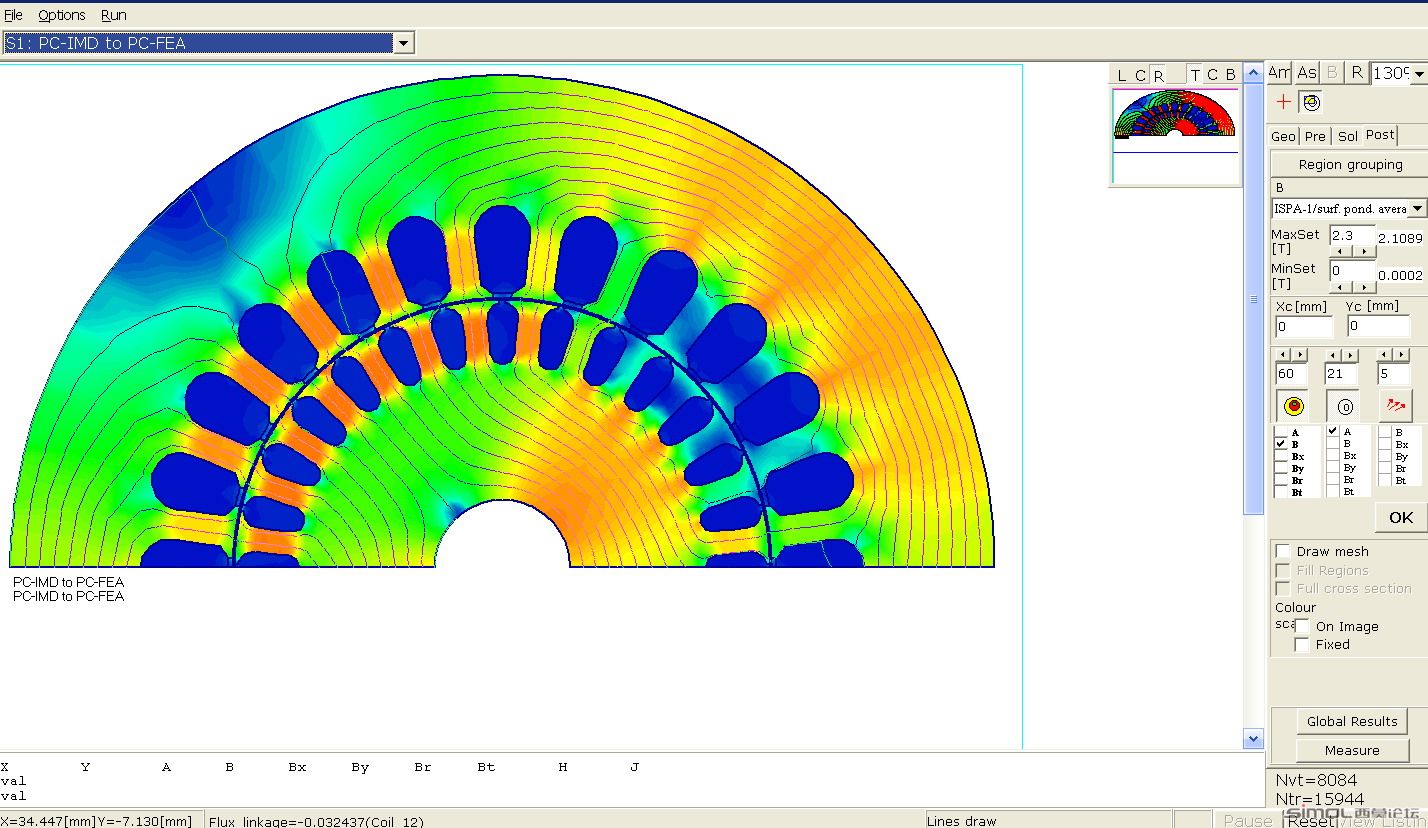This screenshot has width=1428, height=828.
Task: Switch to the Post tab
Action: coord(1380,134)
